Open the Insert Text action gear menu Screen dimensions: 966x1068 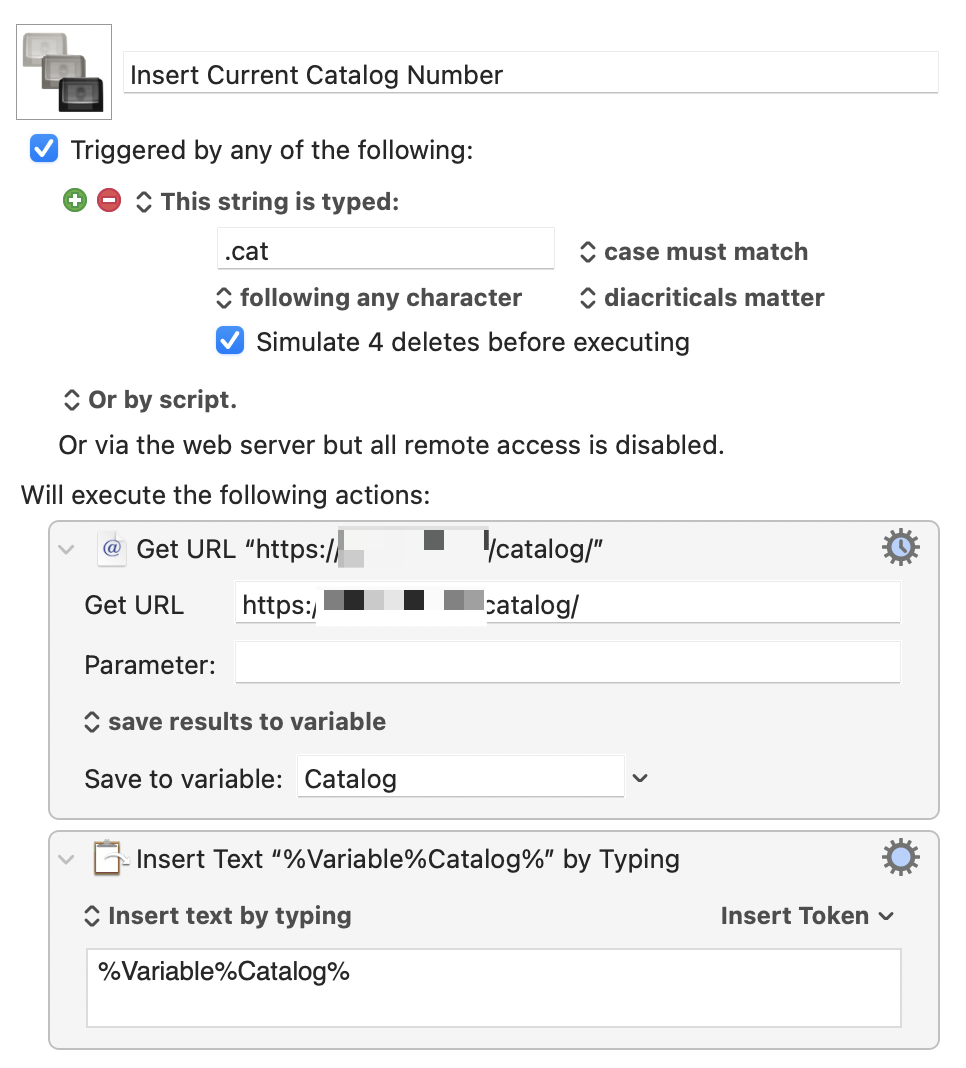tap(900, 858)
